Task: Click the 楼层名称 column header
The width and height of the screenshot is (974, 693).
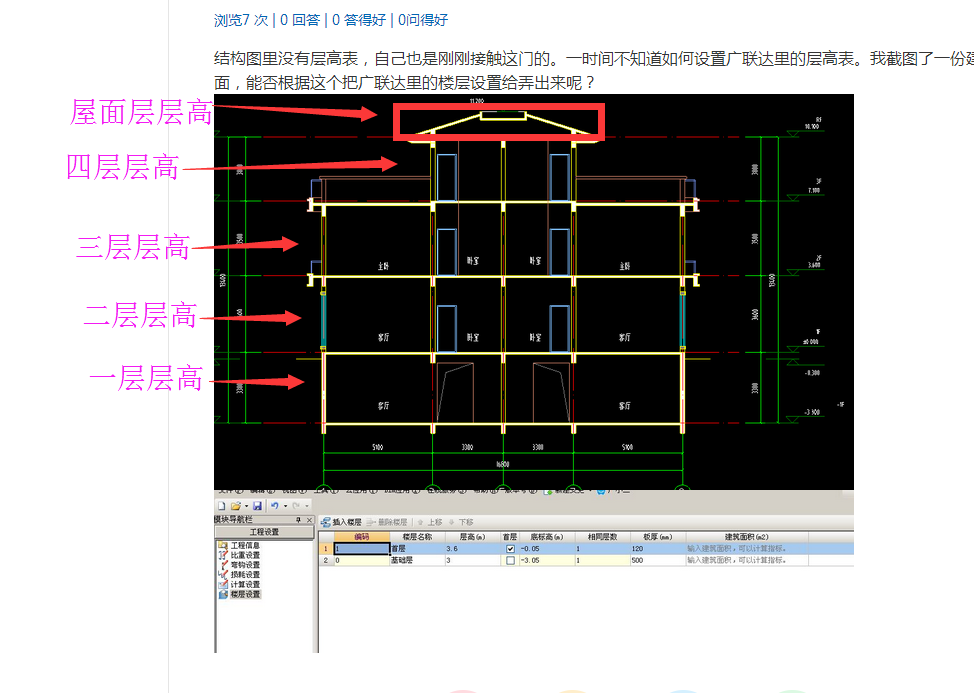Action: [x=417, y=537]
